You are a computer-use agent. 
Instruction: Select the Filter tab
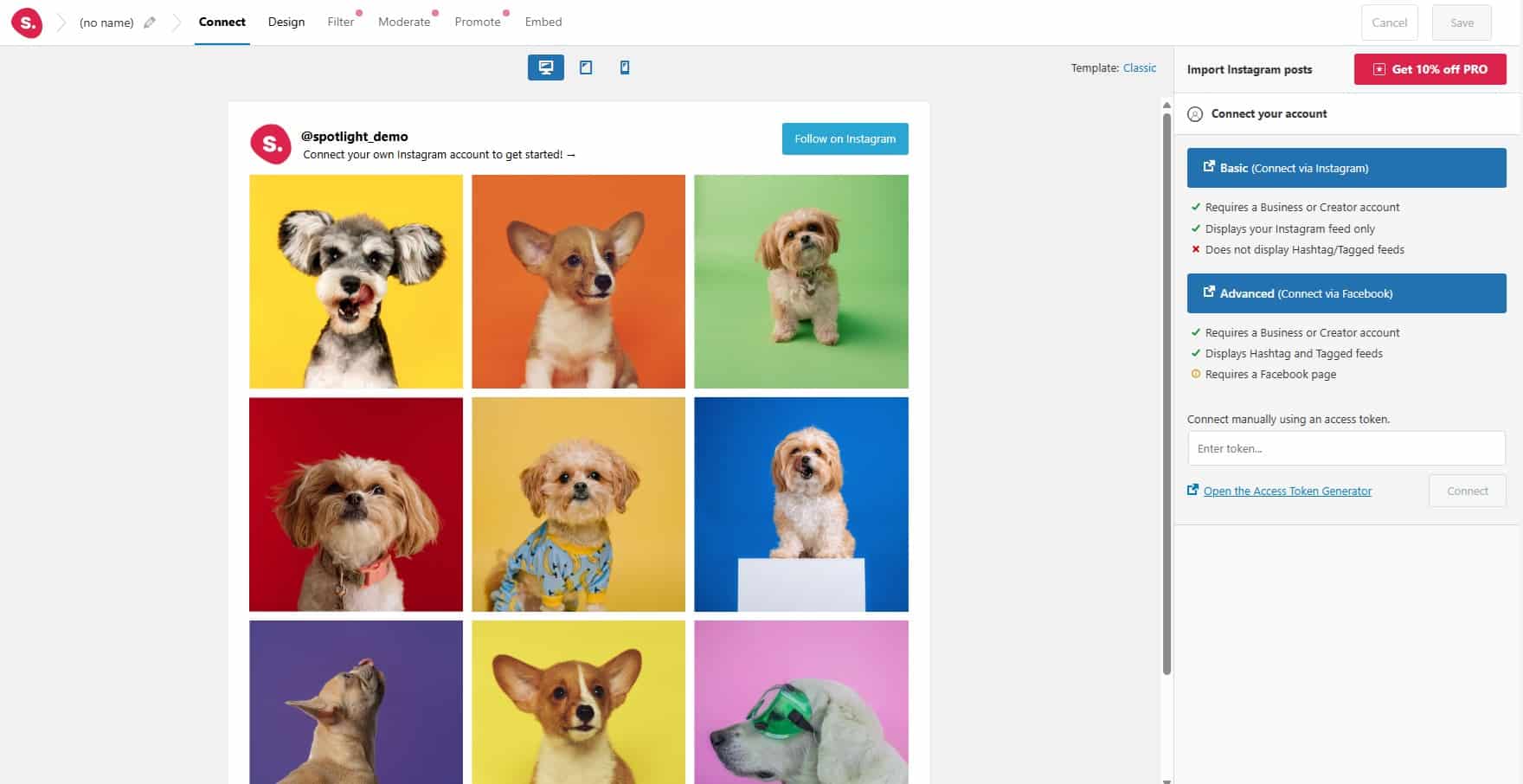339,22
